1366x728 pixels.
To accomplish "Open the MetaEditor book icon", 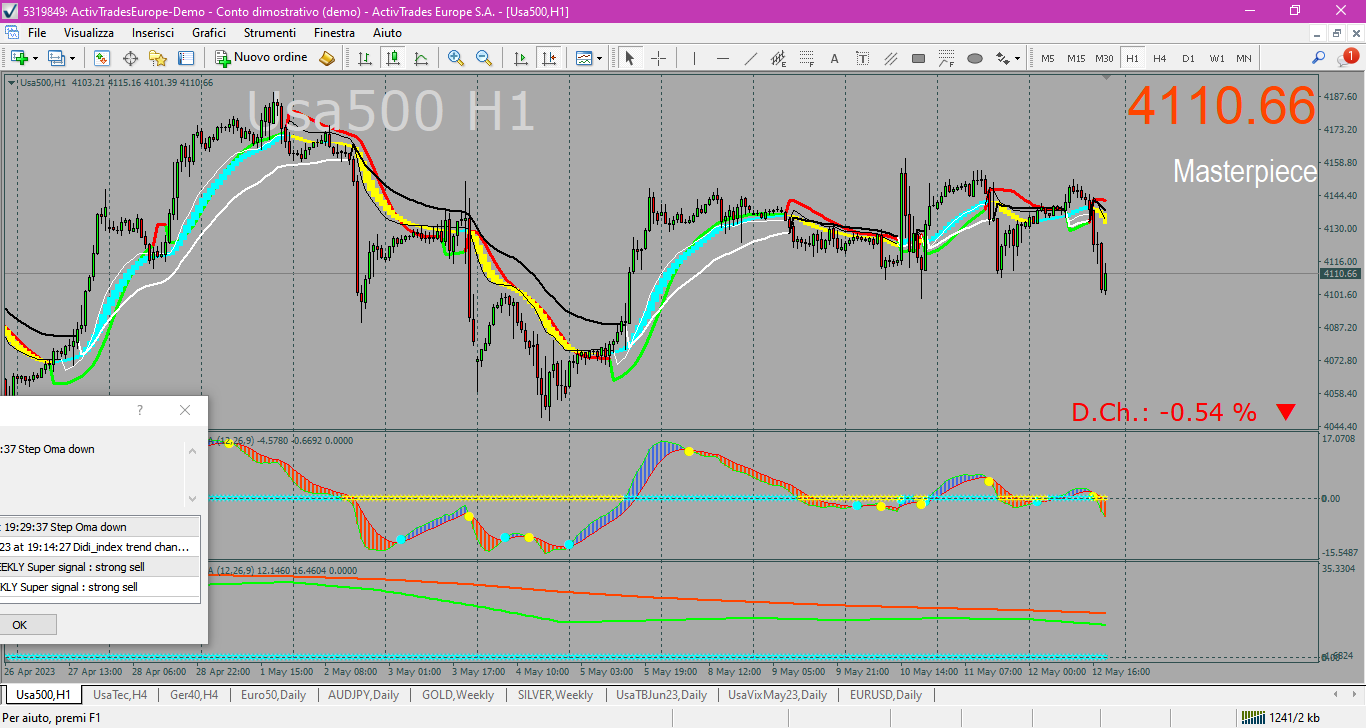I will click(327, 58).
